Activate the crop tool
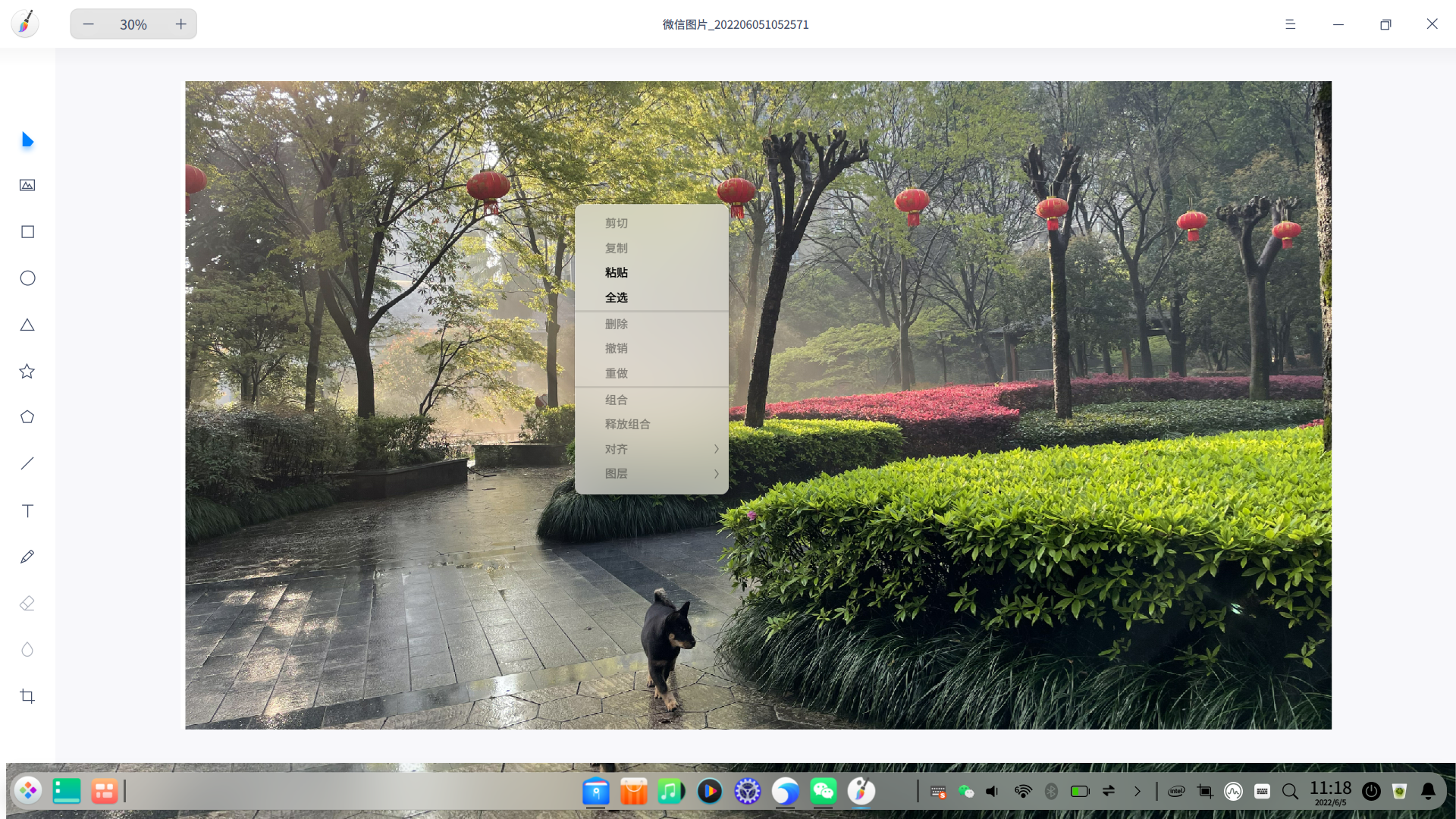 (27, 696)
